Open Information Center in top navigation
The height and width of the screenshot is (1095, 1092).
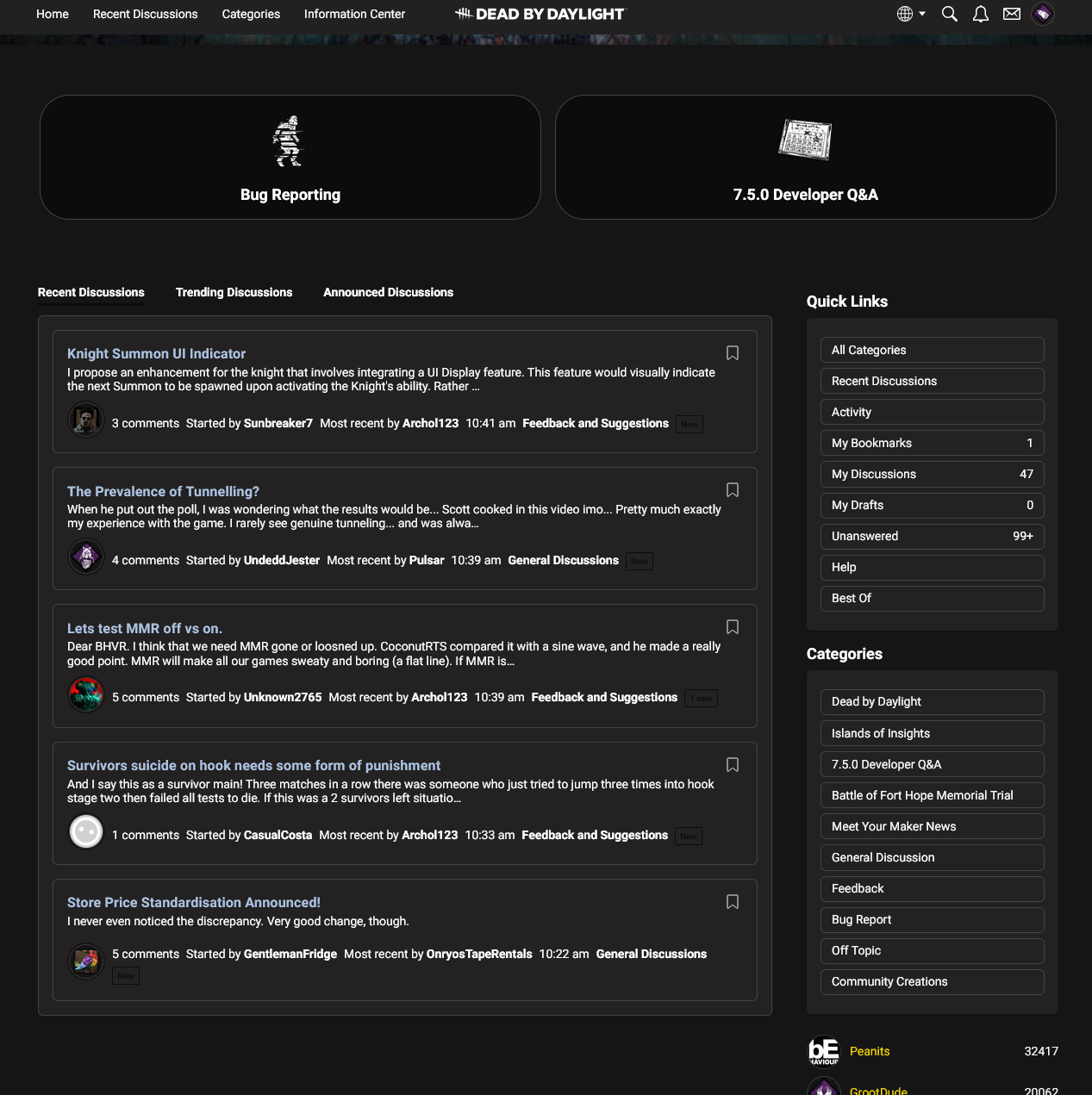click(x=354, y=14)
